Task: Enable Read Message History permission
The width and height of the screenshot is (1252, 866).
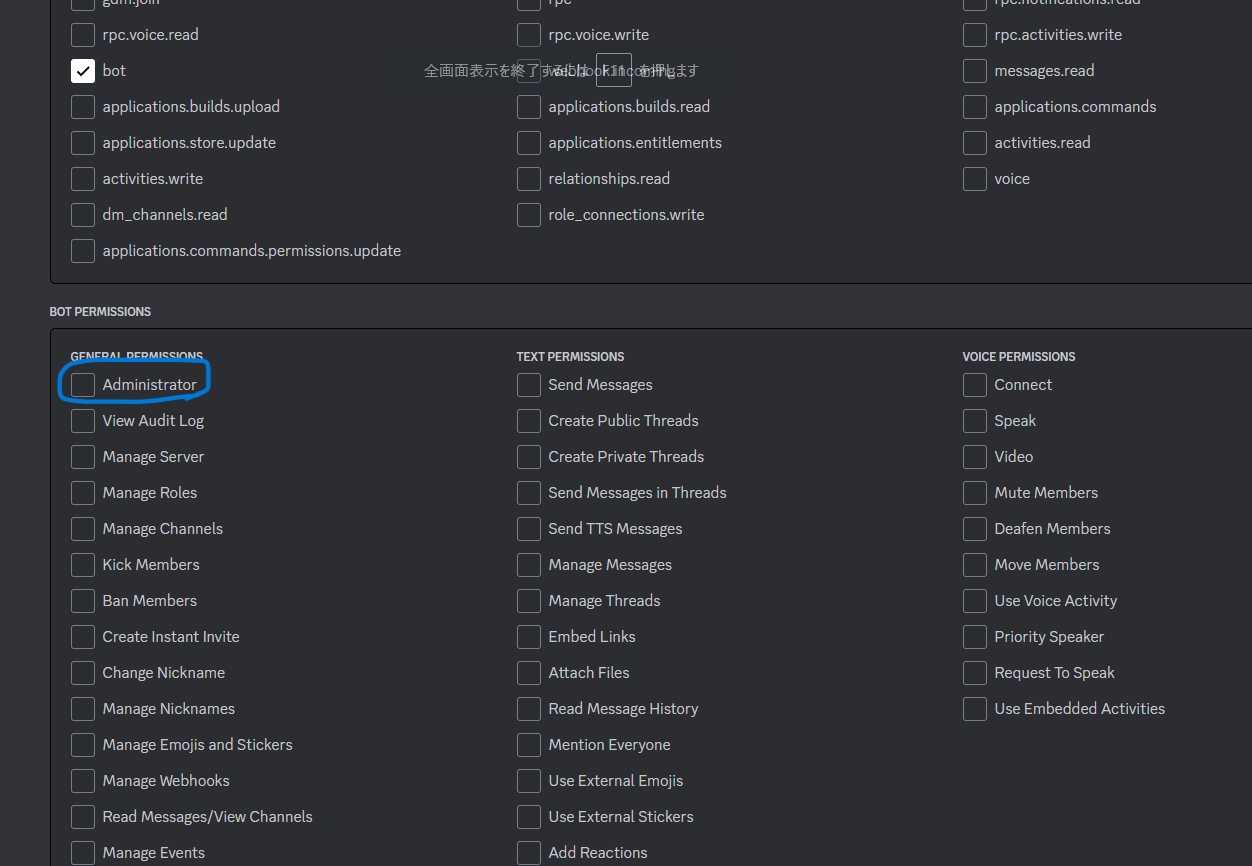Action: (529, 709)
